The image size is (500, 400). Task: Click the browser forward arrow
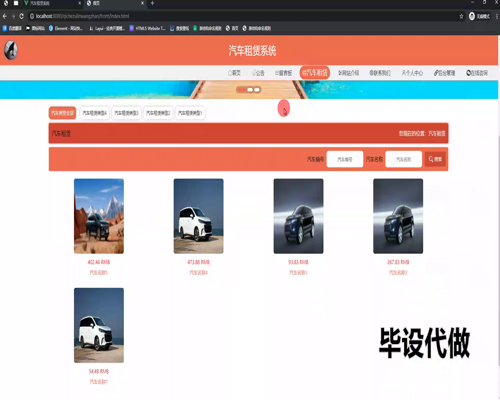click(x=13, y=16)
